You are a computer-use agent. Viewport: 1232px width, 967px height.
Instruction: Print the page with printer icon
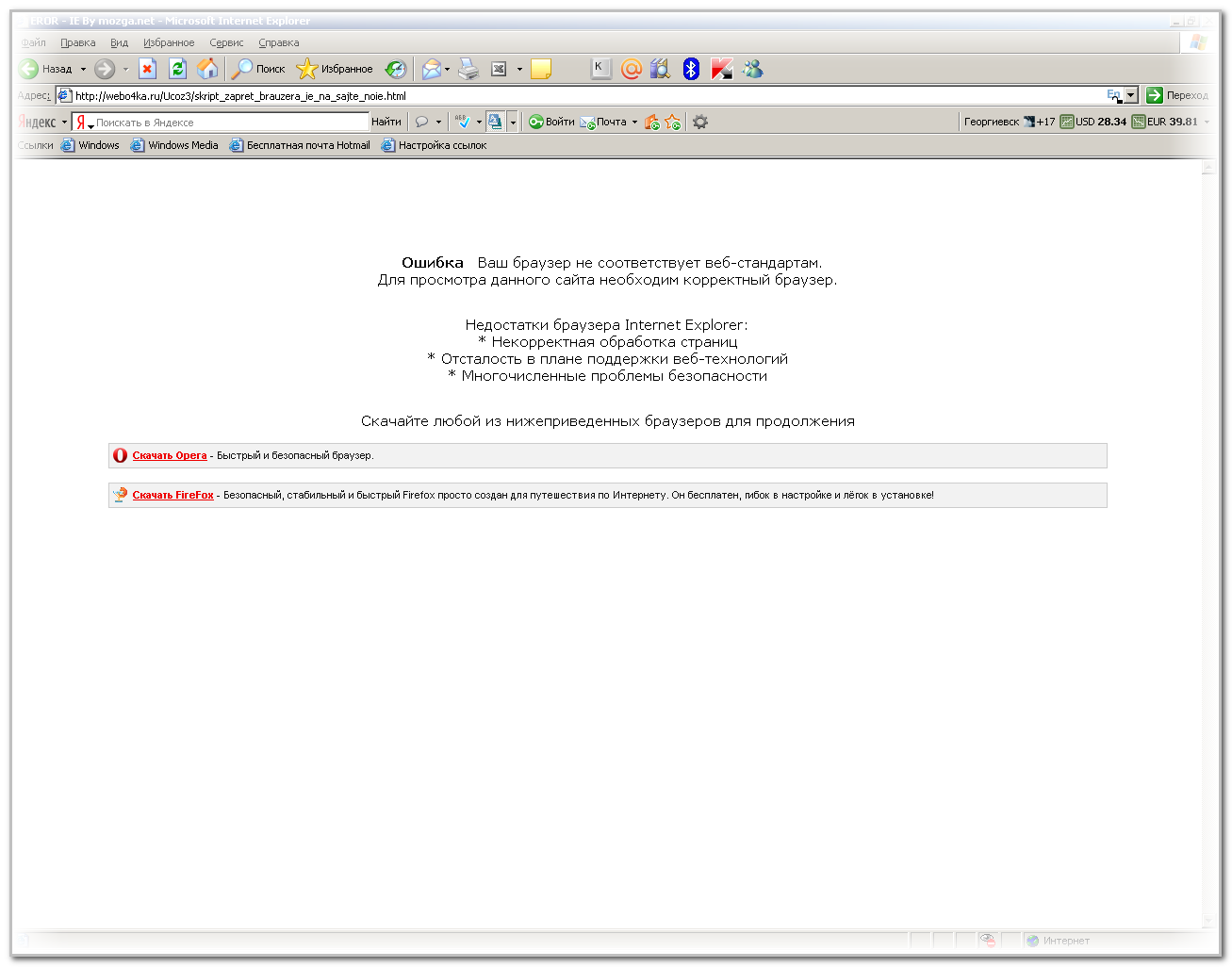coord(468,69)
